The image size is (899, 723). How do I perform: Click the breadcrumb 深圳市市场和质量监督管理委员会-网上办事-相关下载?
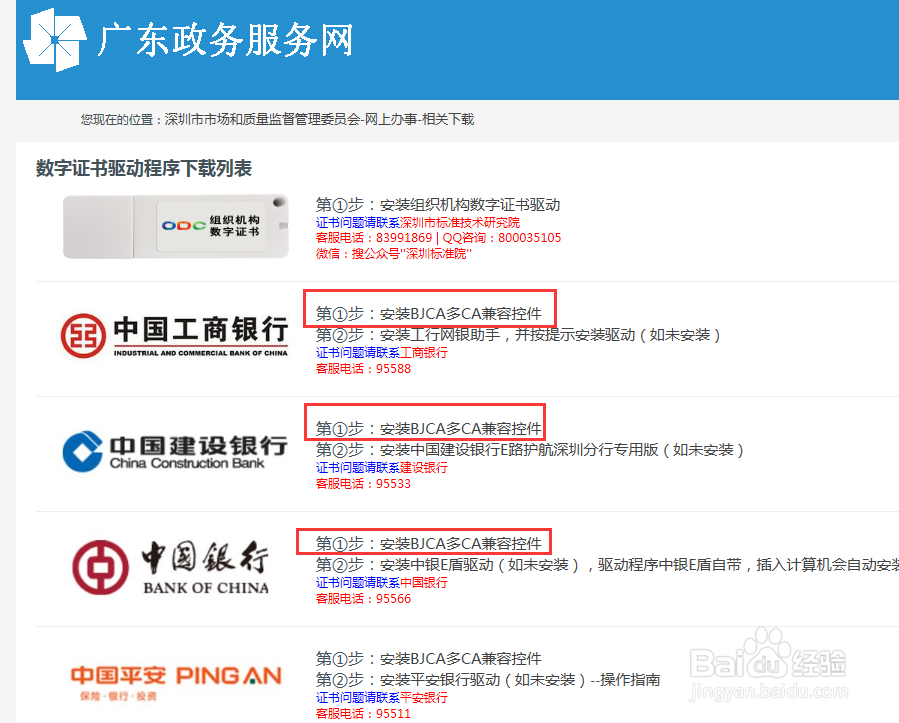pyautogui.click(x=319, y=119)
